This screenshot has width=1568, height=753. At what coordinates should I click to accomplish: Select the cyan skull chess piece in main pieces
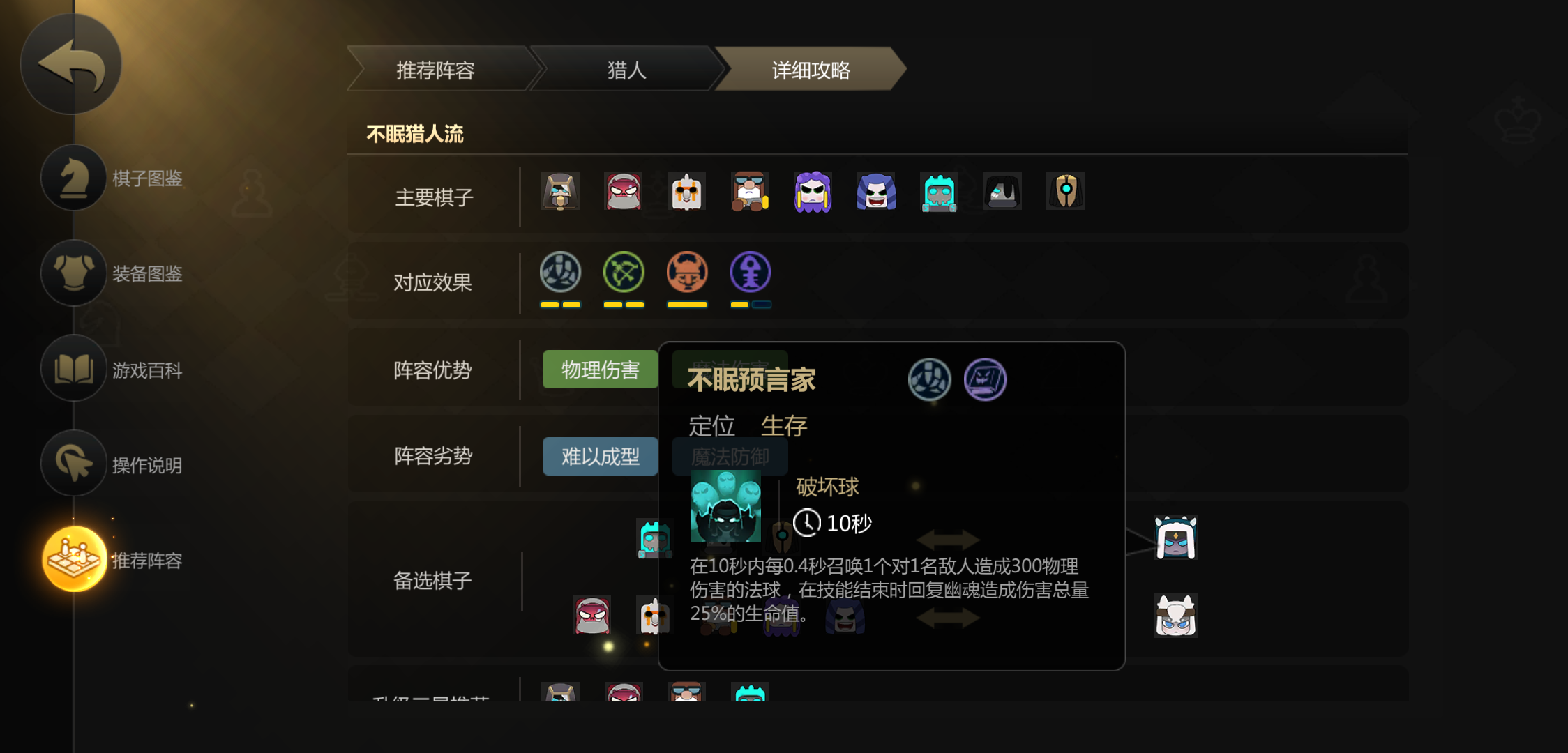click(939, 192)
